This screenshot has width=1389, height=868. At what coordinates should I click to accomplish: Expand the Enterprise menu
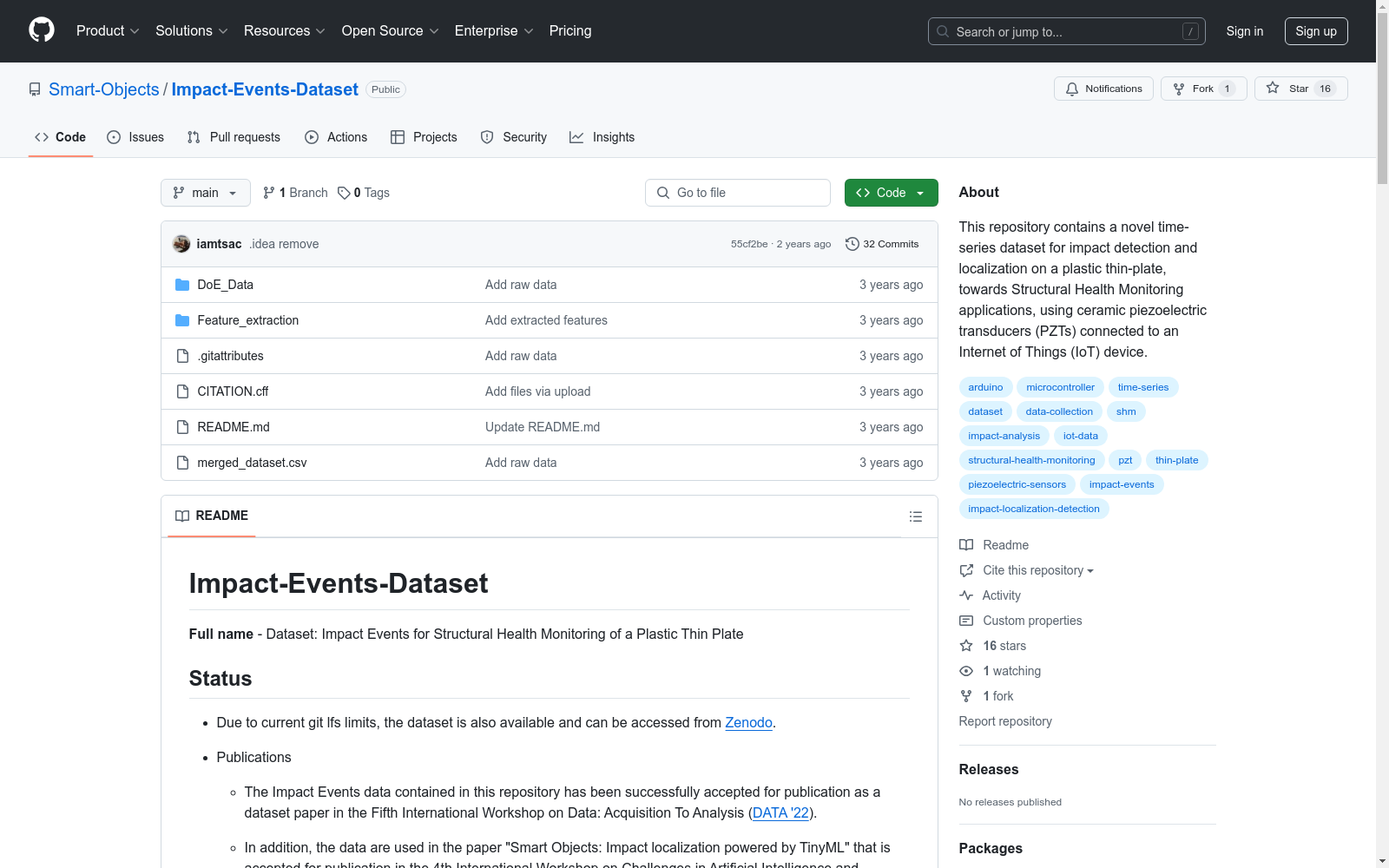[x=494, y=31]
